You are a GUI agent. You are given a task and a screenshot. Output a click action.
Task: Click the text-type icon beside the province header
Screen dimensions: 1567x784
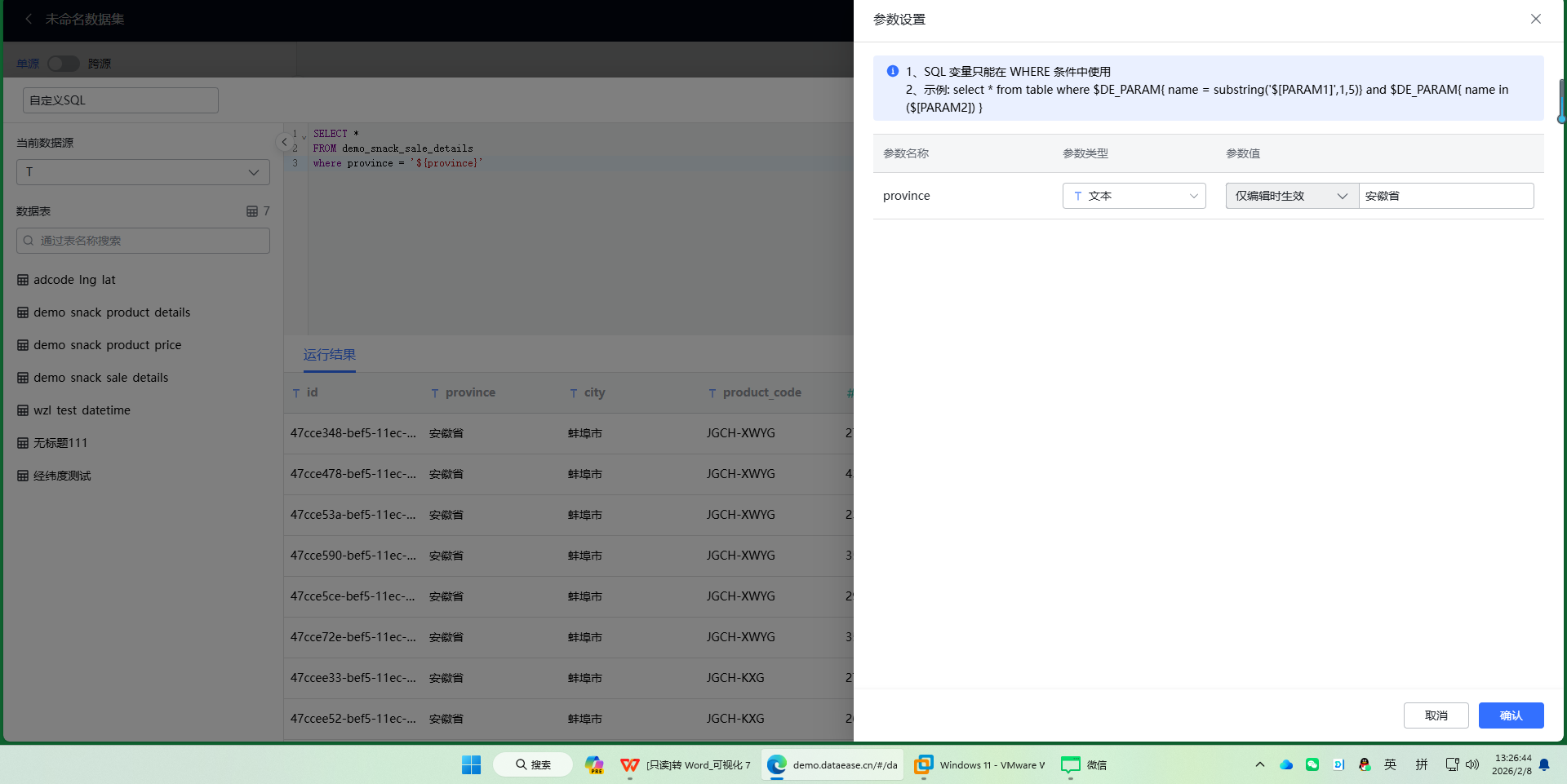click(x=435, y=393)
